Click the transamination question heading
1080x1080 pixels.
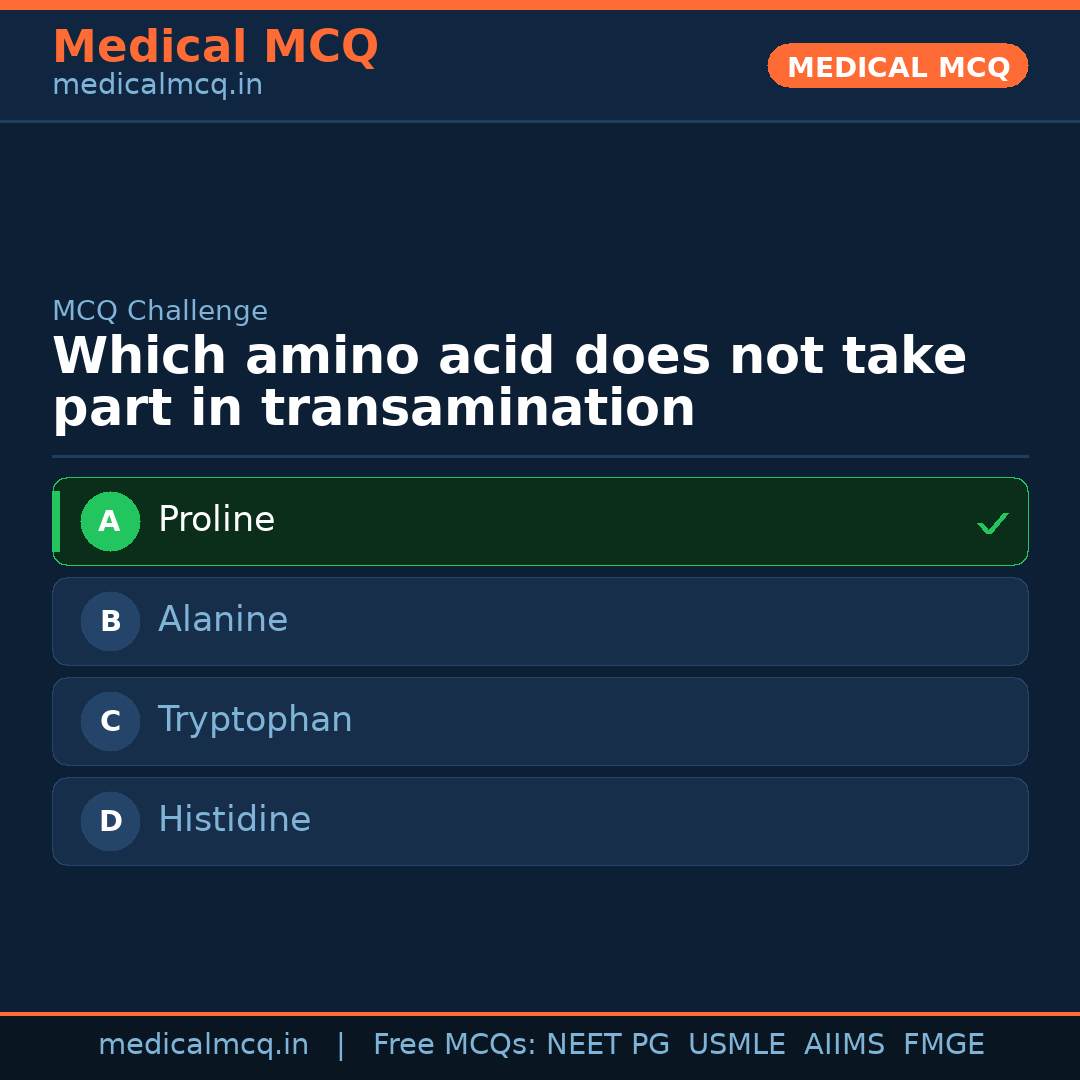pos(509,383)
